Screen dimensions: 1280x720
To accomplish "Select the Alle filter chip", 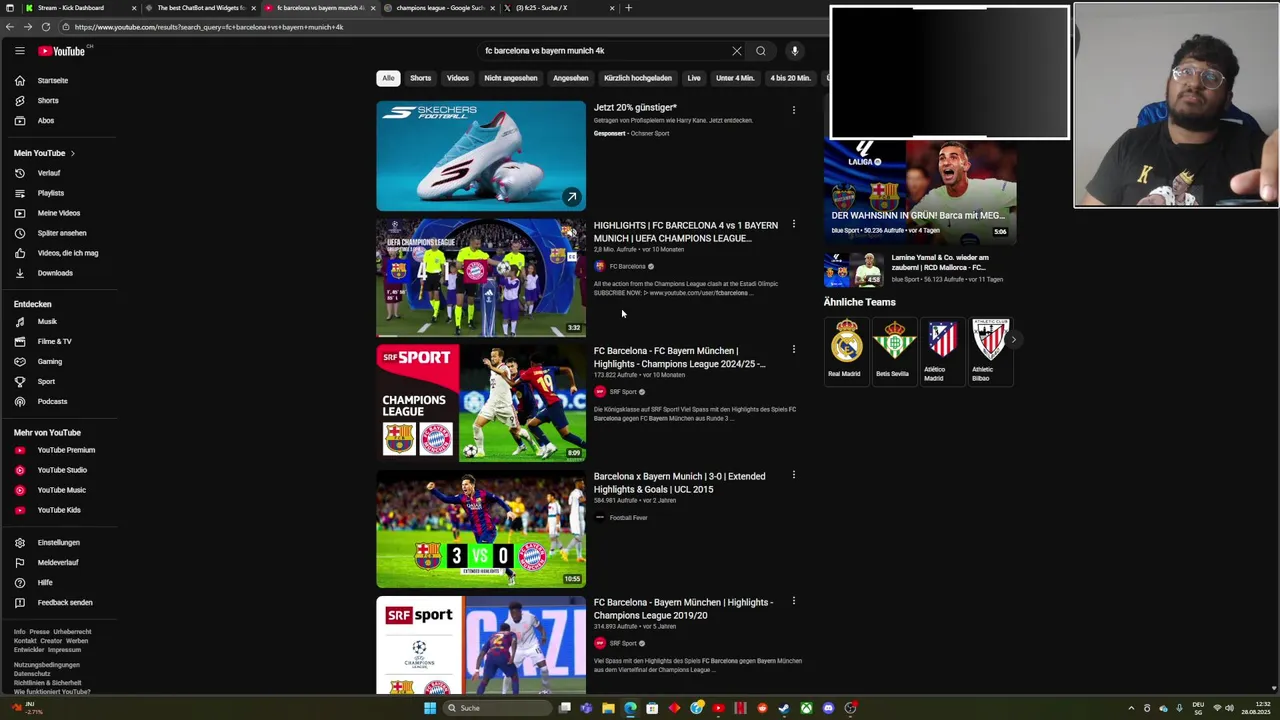I will click(388, 78).
